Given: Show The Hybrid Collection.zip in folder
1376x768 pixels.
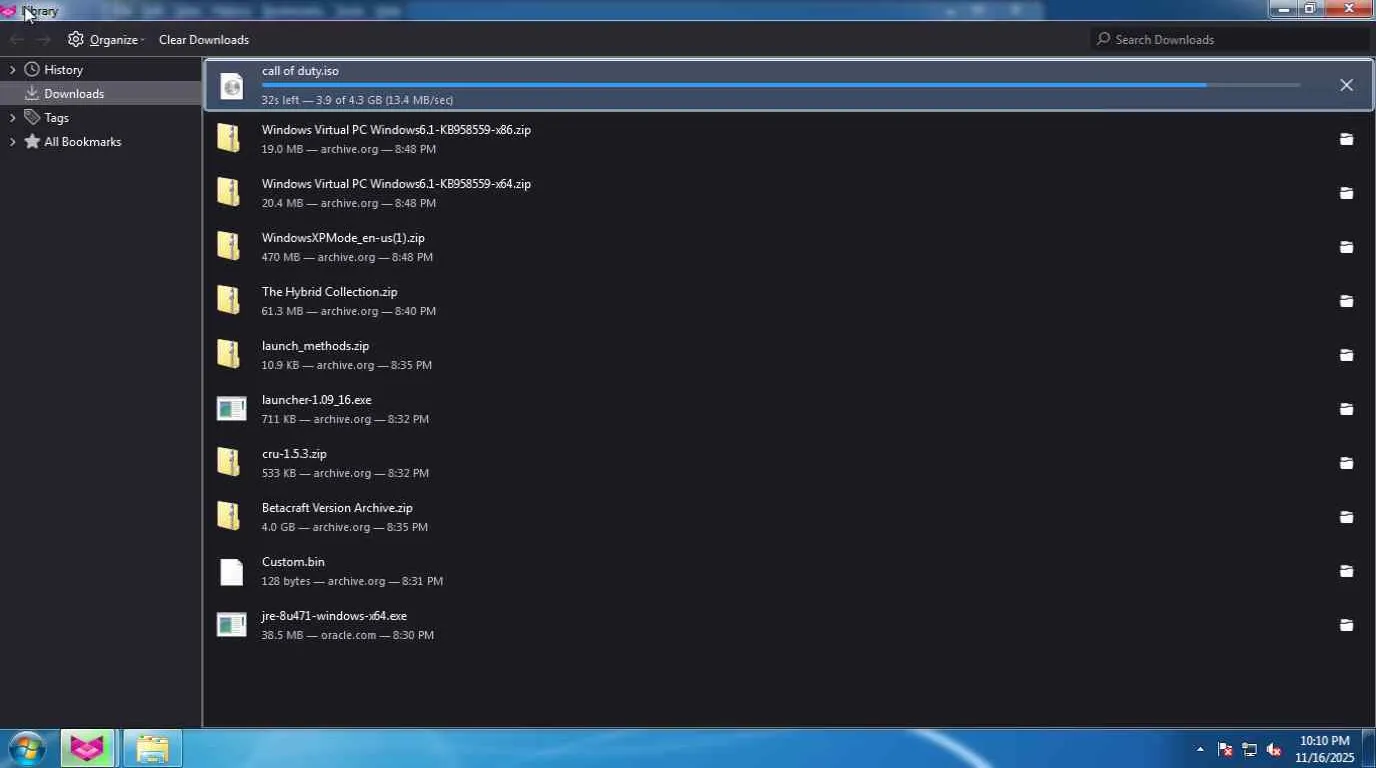Looking at the screenshot, I should pyautogui.click(x=1346, y=301).
